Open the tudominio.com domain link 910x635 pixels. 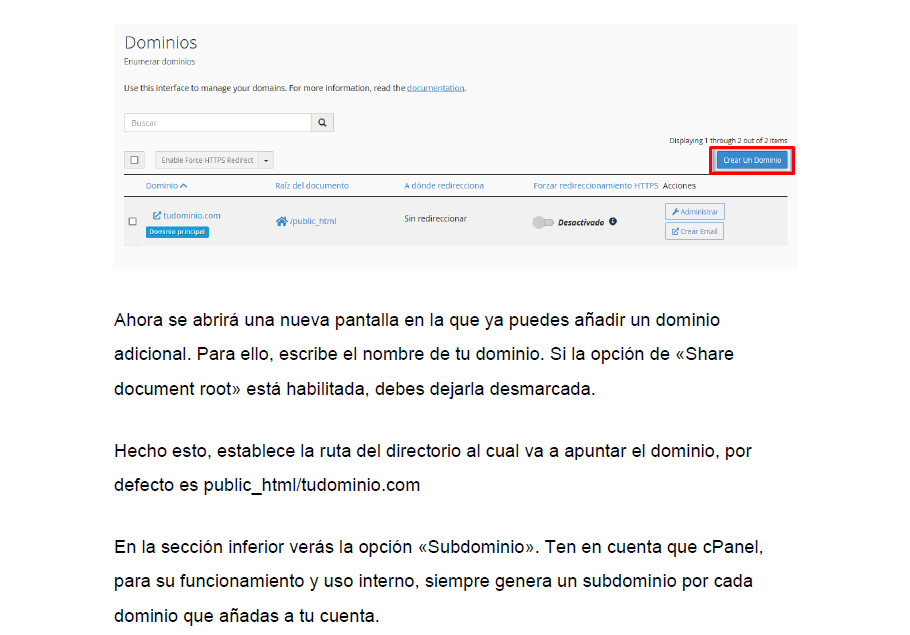click(x=192, y=215)
